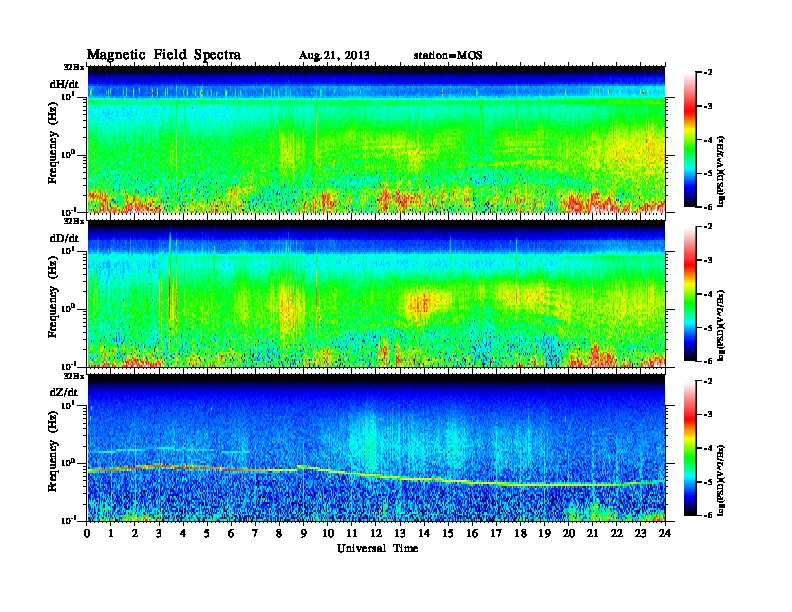
Task: Click the dZ/dt spectrogram plot
Action: coord(376,448)
